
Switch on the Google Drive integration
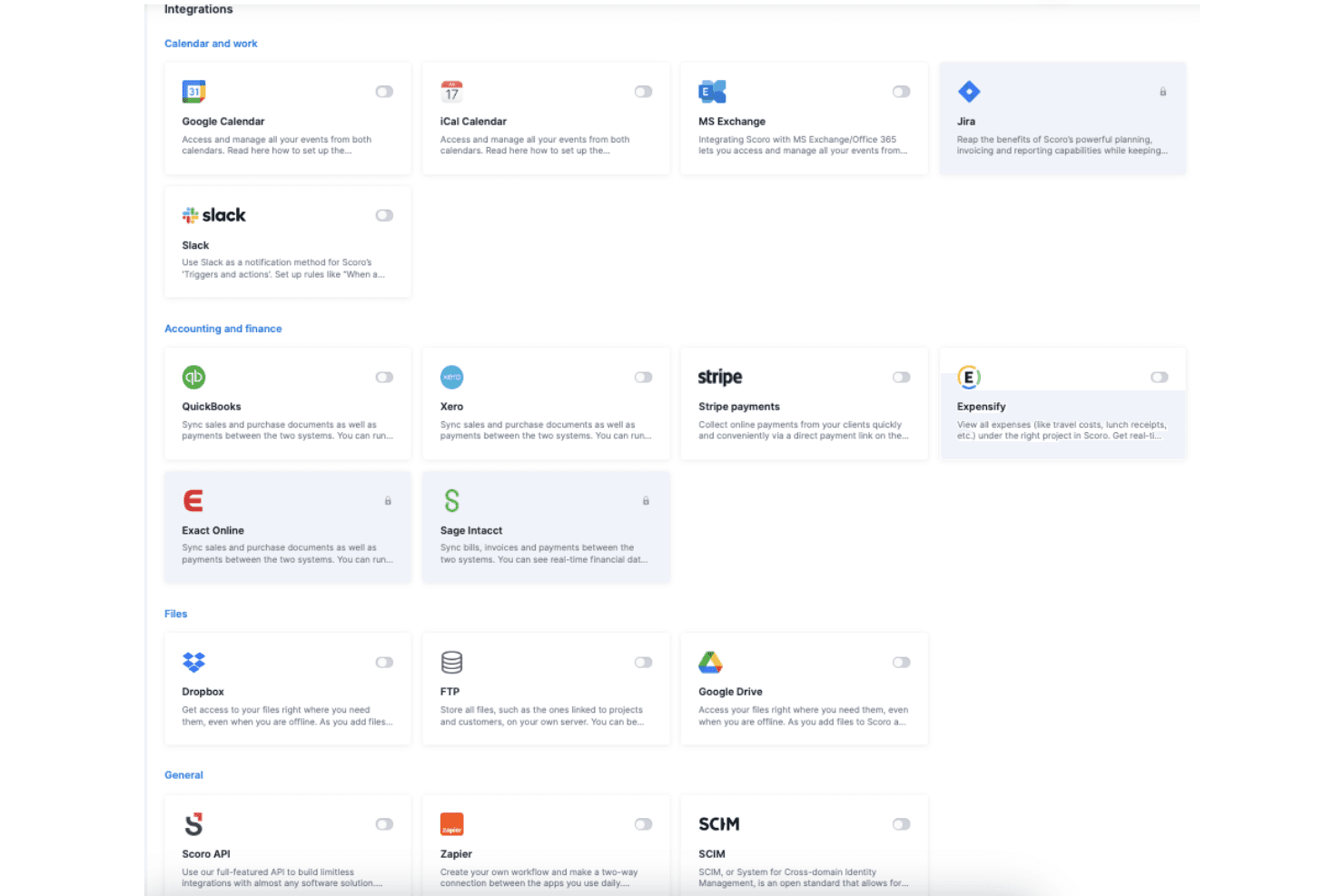coord(901,662)
